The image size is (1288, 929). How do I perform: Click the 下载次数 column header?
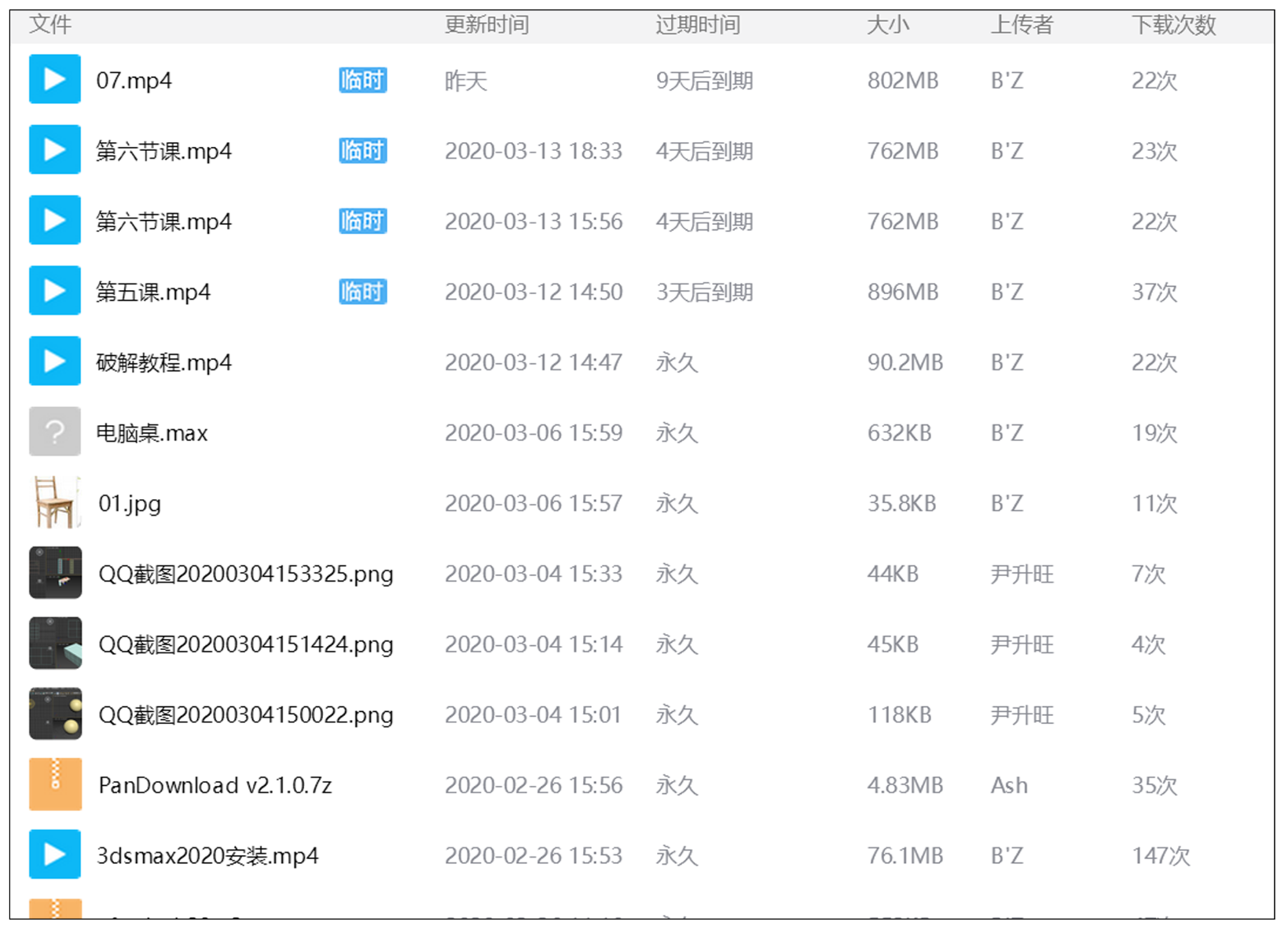[1173, 25]
